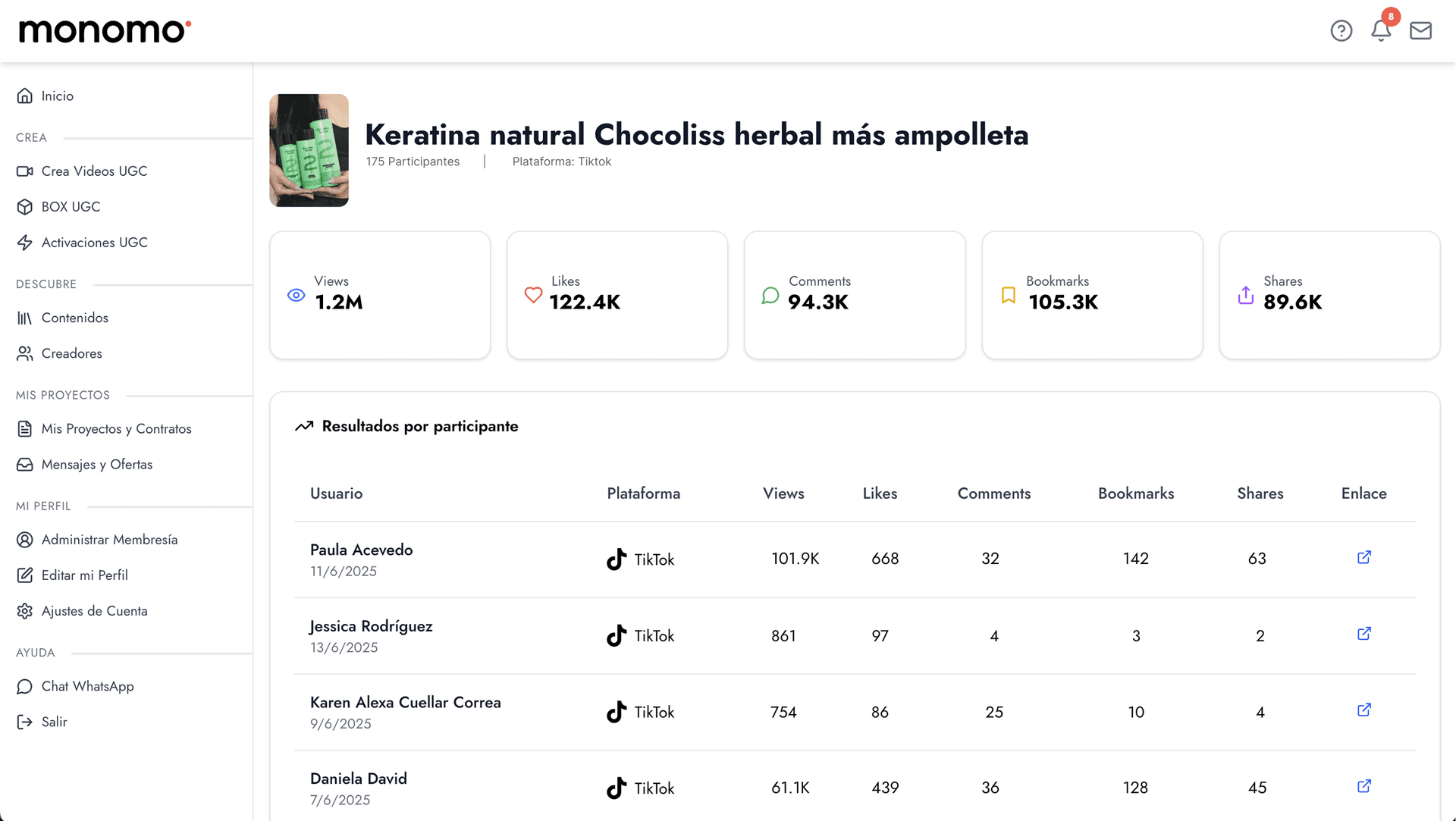Click the campaign product thumbnail image
1456x821 pixels.
(x=309, y=149)
